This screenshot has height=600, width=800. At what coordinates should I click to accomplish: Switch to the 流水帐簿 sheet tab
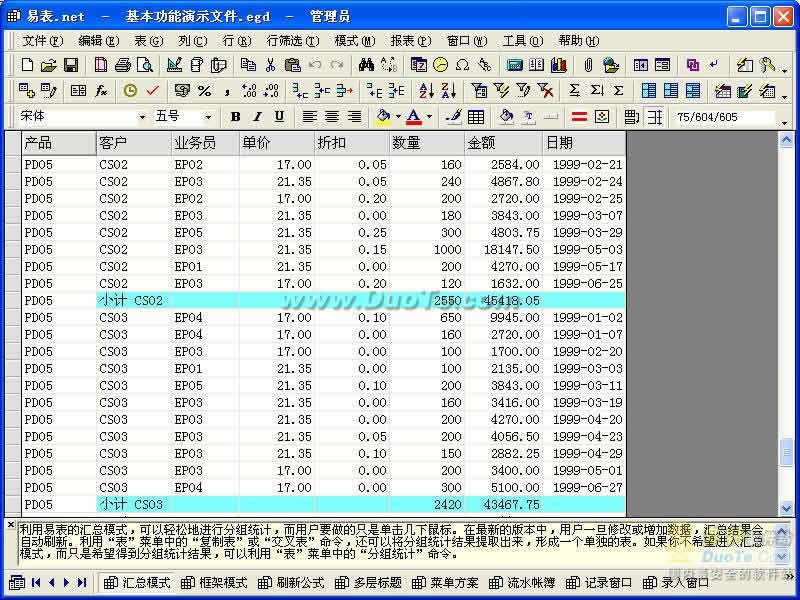tap(522, 583)
